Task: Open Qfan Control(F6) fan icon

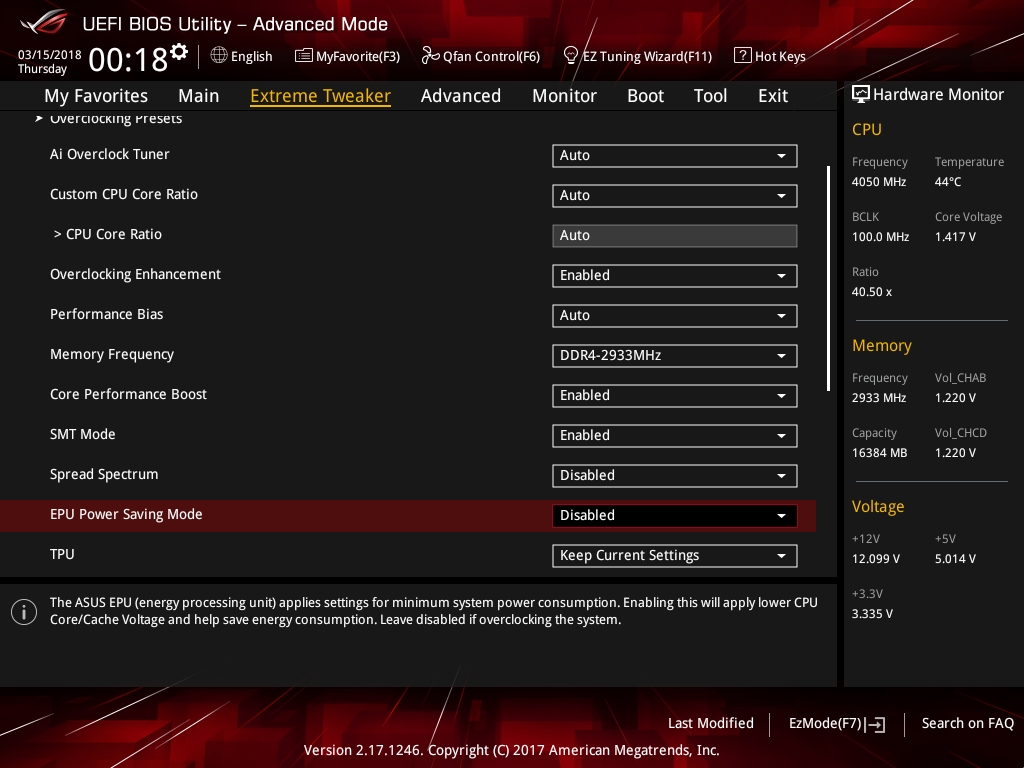Action: [431, 56]
